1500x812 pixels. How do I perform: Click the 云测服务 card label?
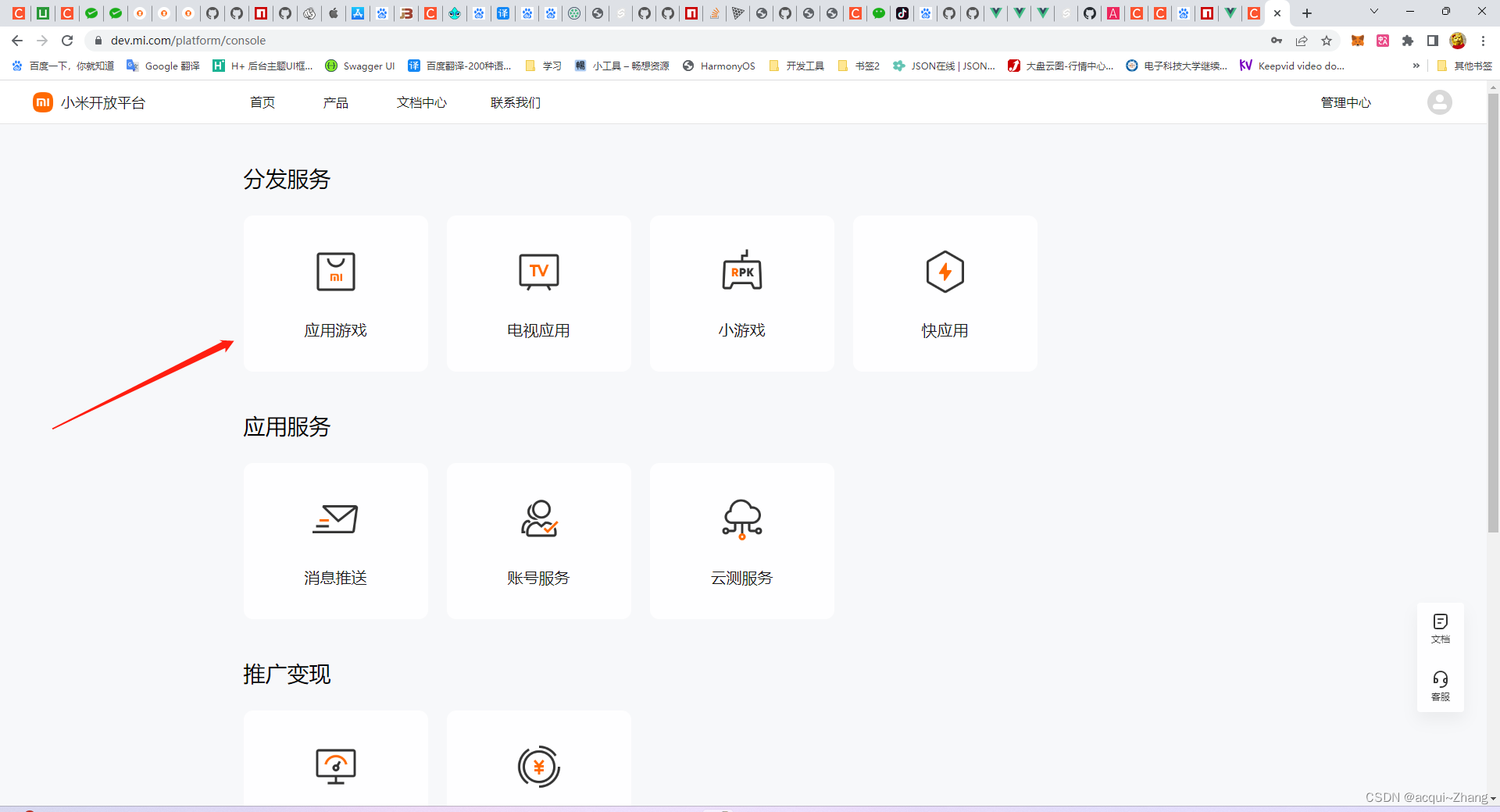pyautogui.click(x=742, y=578)
